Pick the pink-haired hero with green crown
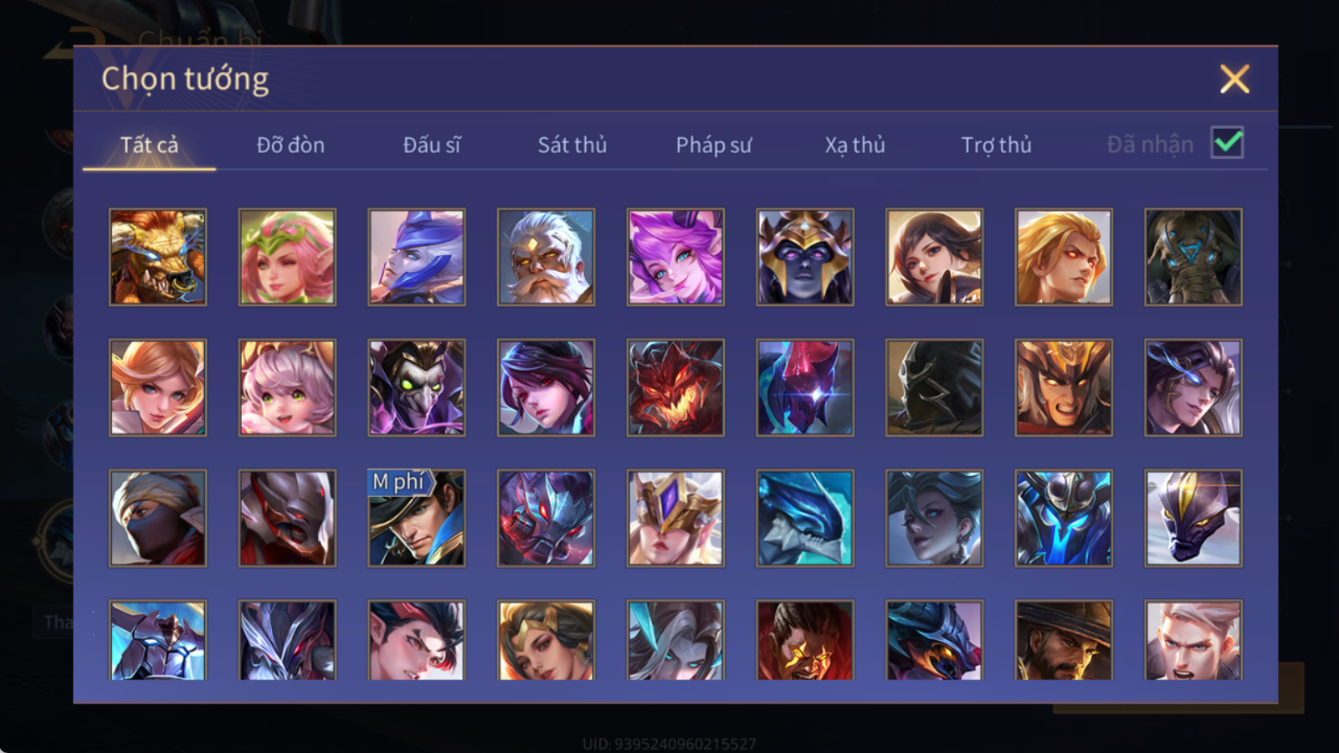 tap(287, 257)
